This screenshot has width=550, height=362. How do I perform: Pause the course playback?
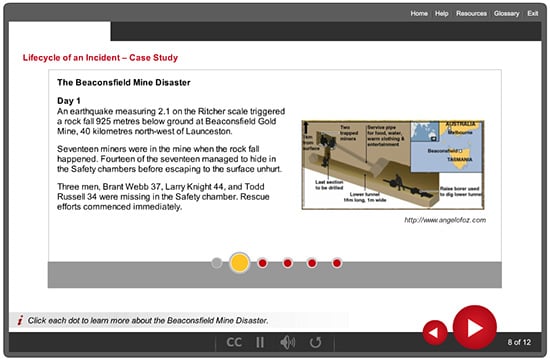260,342
